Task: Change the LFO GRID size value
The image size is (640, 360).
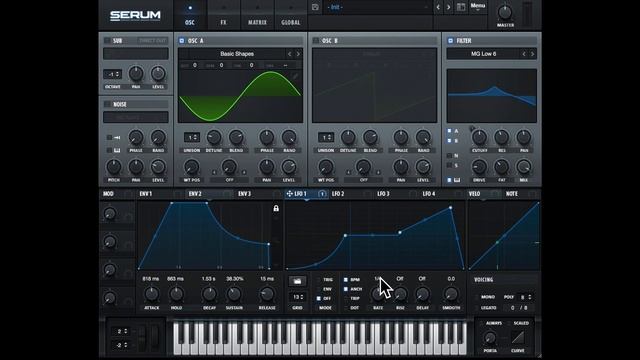Action: click(297, 297)
